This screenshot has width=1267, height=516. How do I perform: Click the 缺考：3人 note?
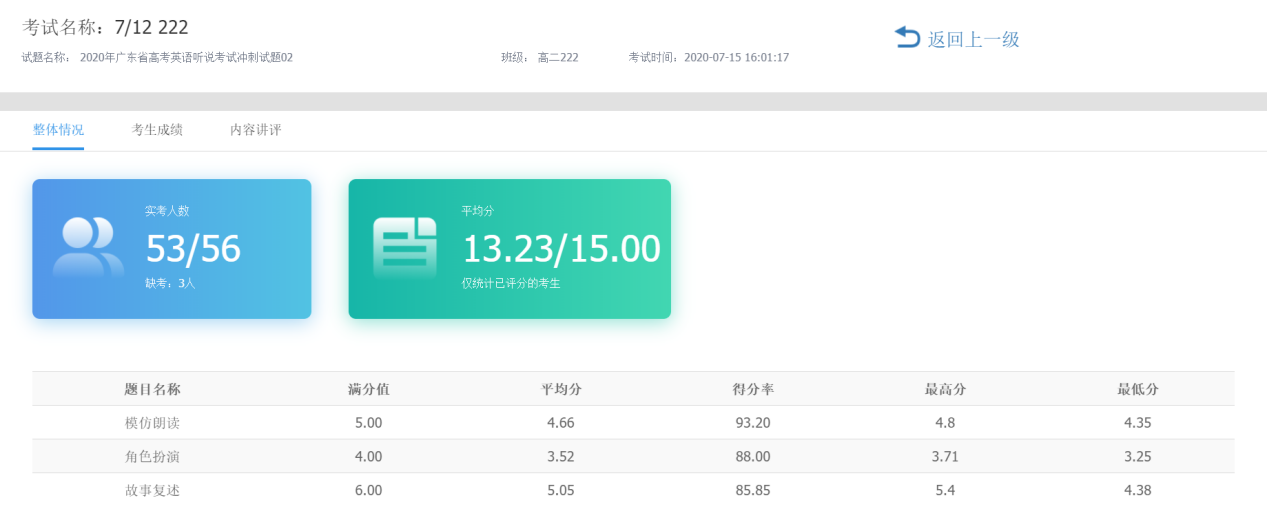170,284
